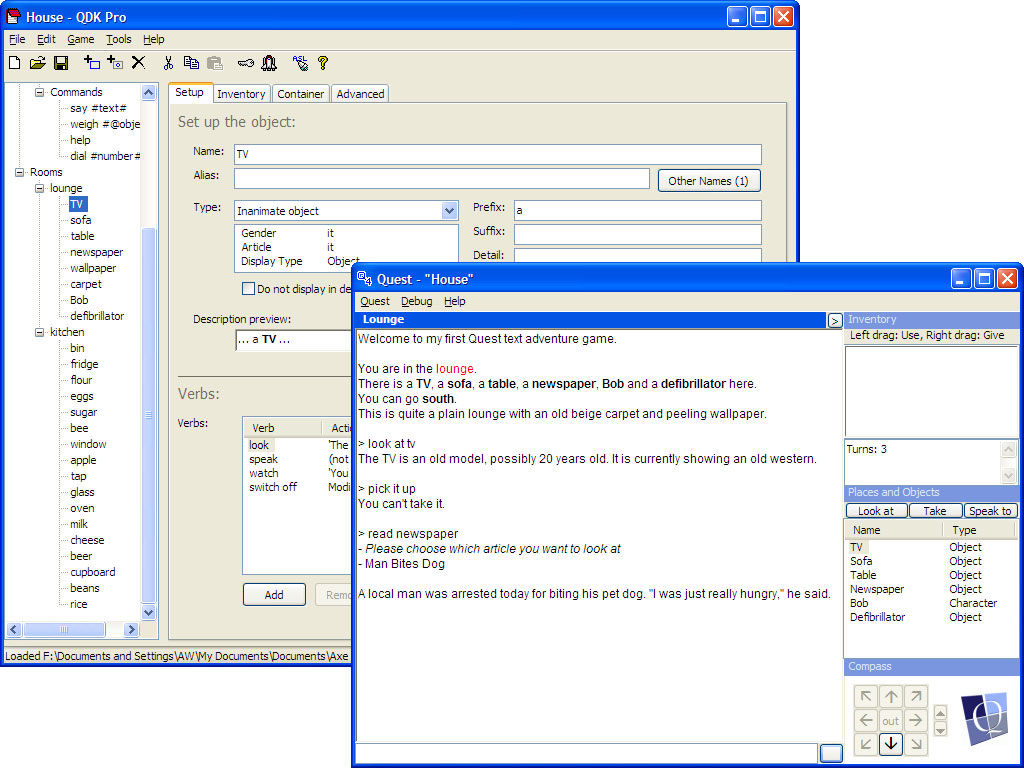This screenshot has height=768, width=1024.
Task: Click the tree vertical scrollbar thumb
Action: (x=148, y=415)
